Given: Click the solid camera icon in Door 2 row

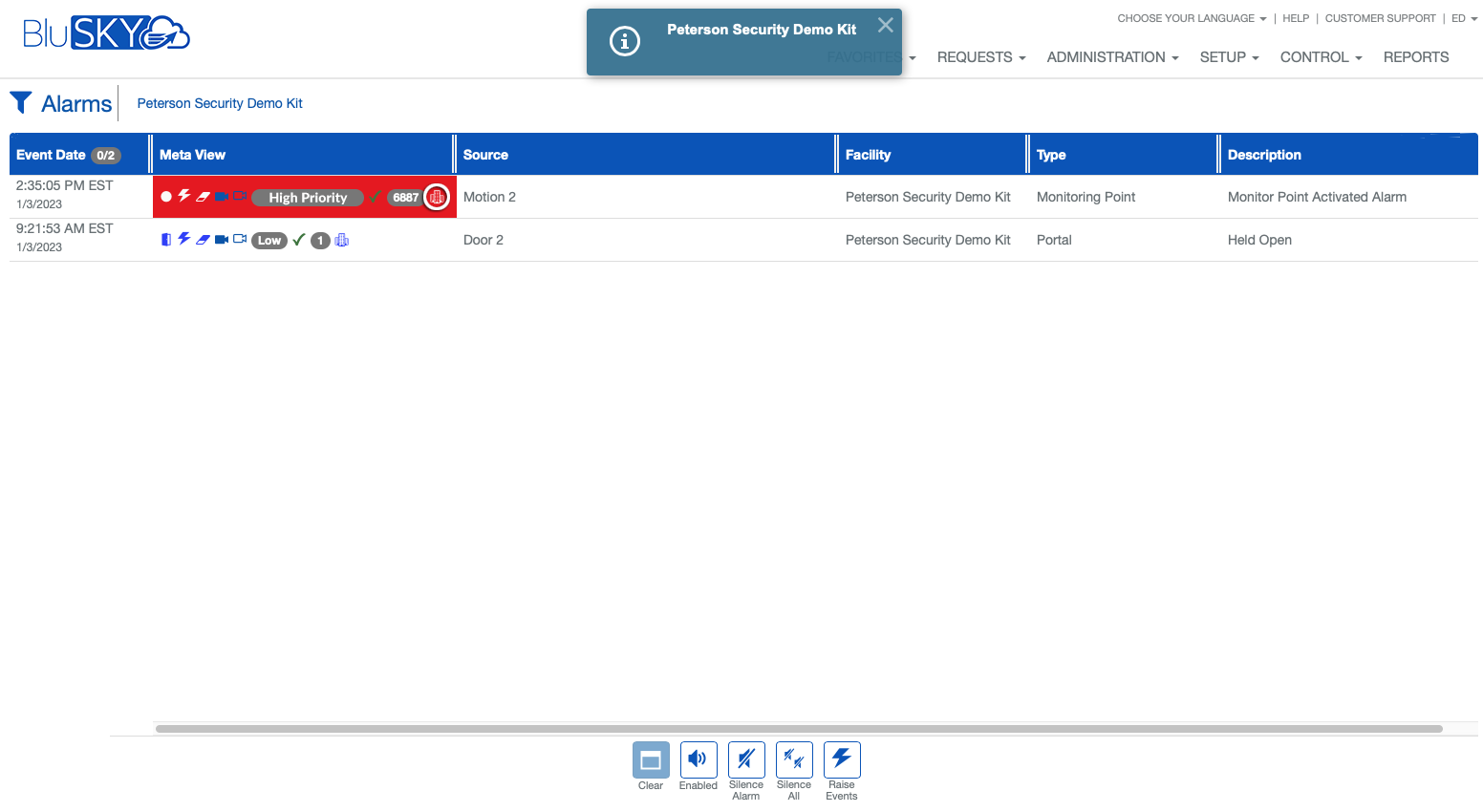Looking at the screenshot, I should [221, 240].
